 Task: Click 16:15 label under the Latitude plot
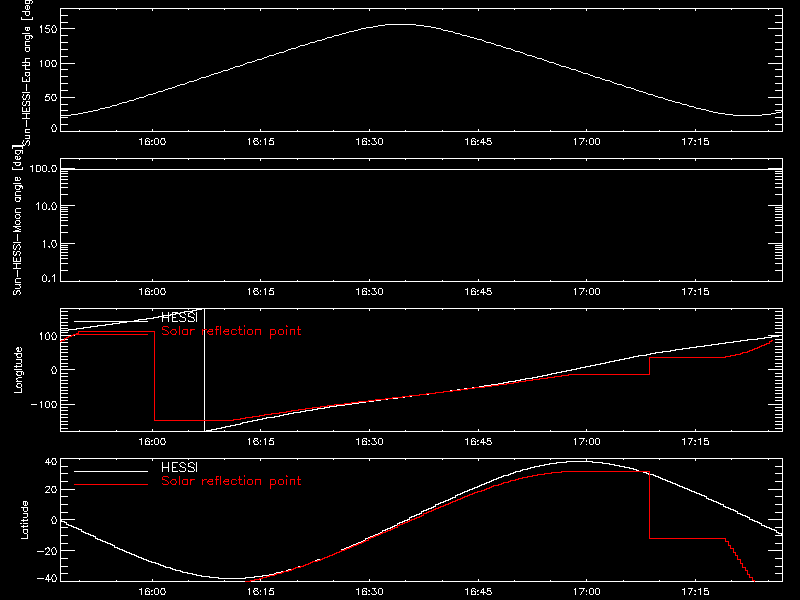click(261, 591)
